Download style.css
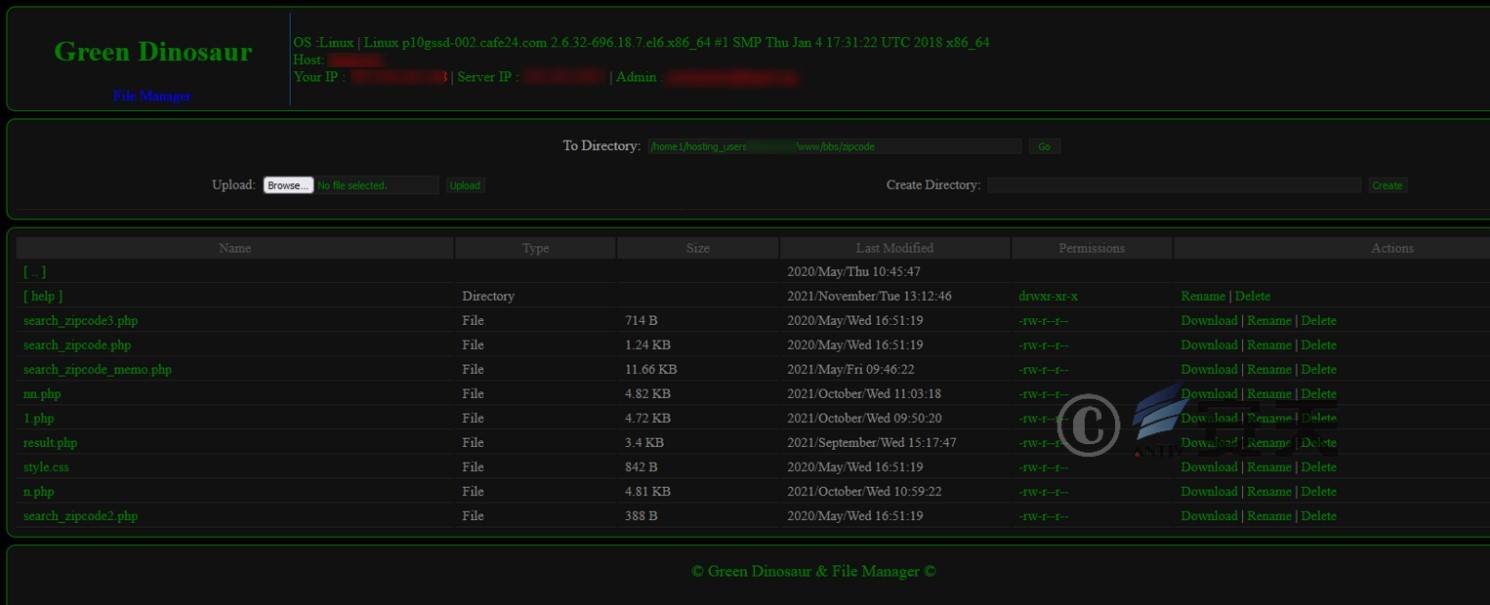 (x=1209, y=467)
